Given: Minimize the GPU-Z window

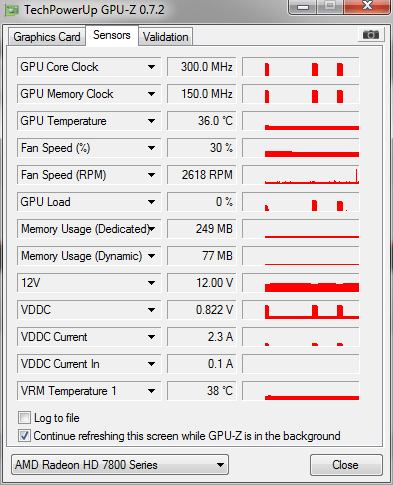Looking at the screenshot, I should point(303,7).
